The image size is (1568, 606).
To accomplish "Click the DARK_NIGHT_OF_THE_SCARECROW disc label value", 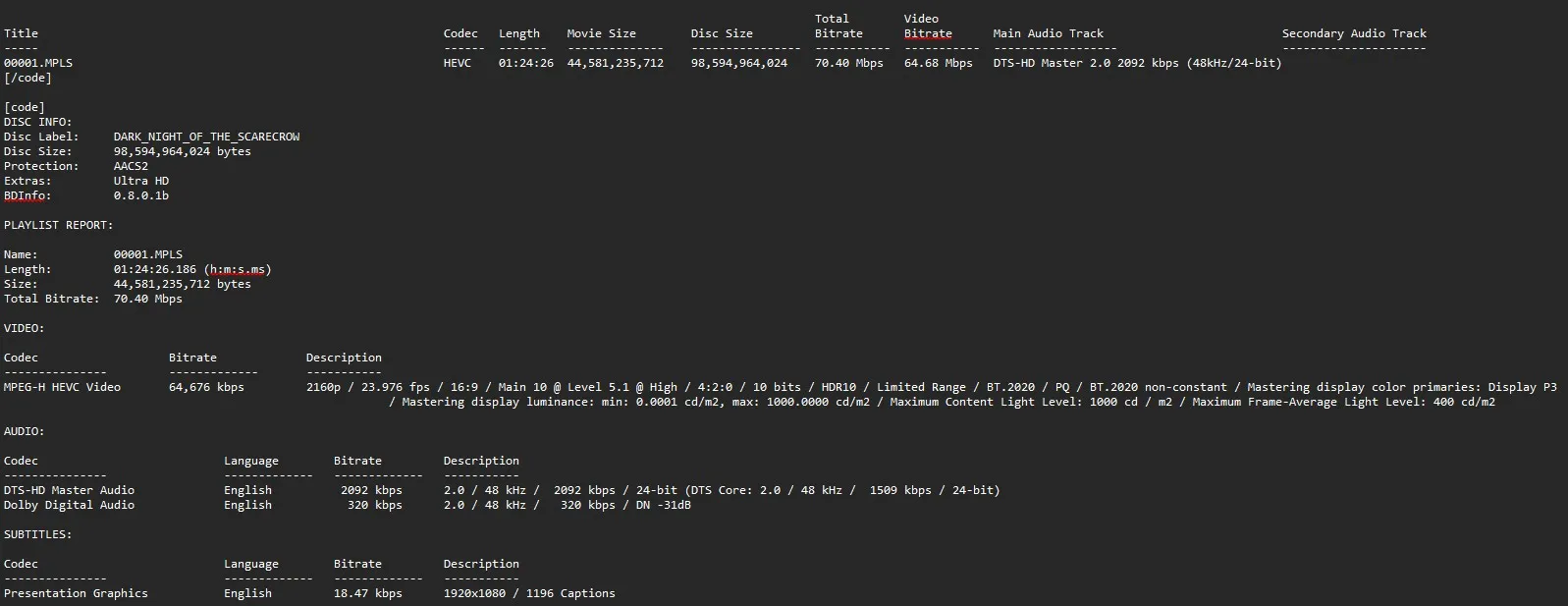I will (x=206, y=137).
